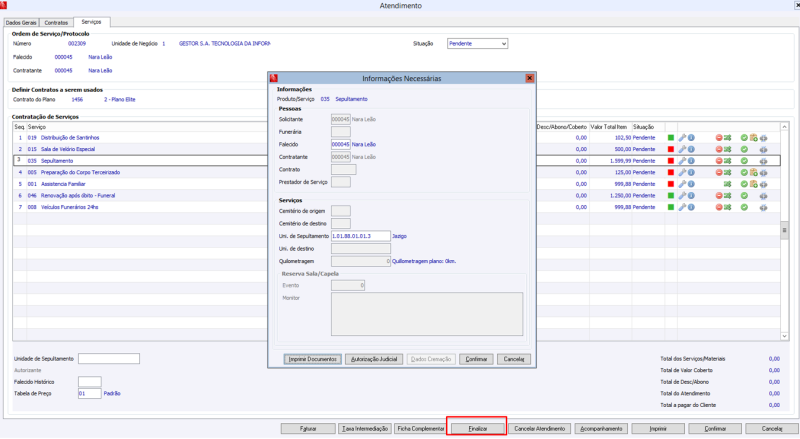Click the Imprimir button at the bottom
This screenshot has height=439, width=800.
pyautogui.click(x=658, y=429)
